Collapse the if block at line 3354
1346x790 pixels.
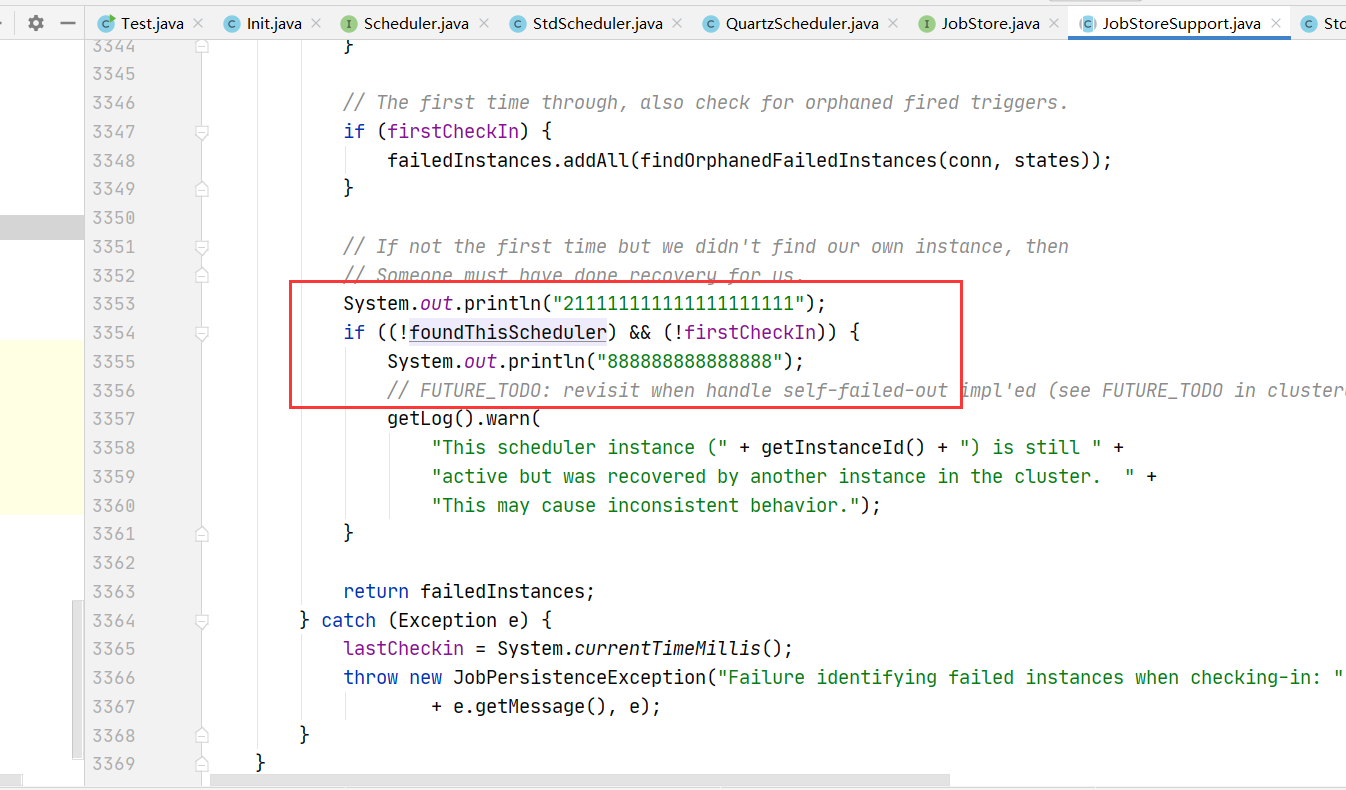click(202, 332)
